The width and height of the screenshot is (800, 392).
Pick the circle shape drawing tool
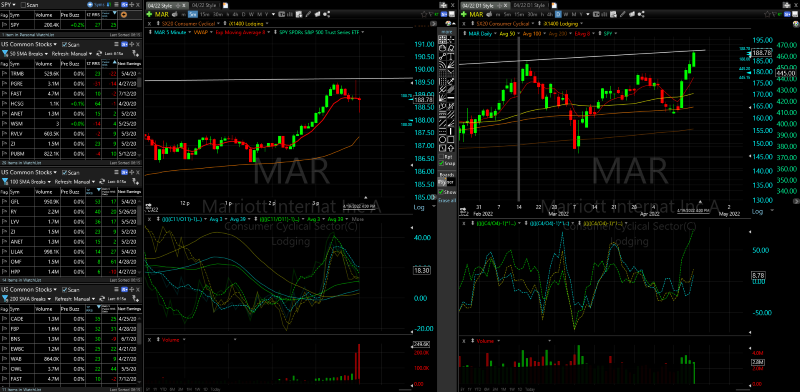tap(442, 139)
